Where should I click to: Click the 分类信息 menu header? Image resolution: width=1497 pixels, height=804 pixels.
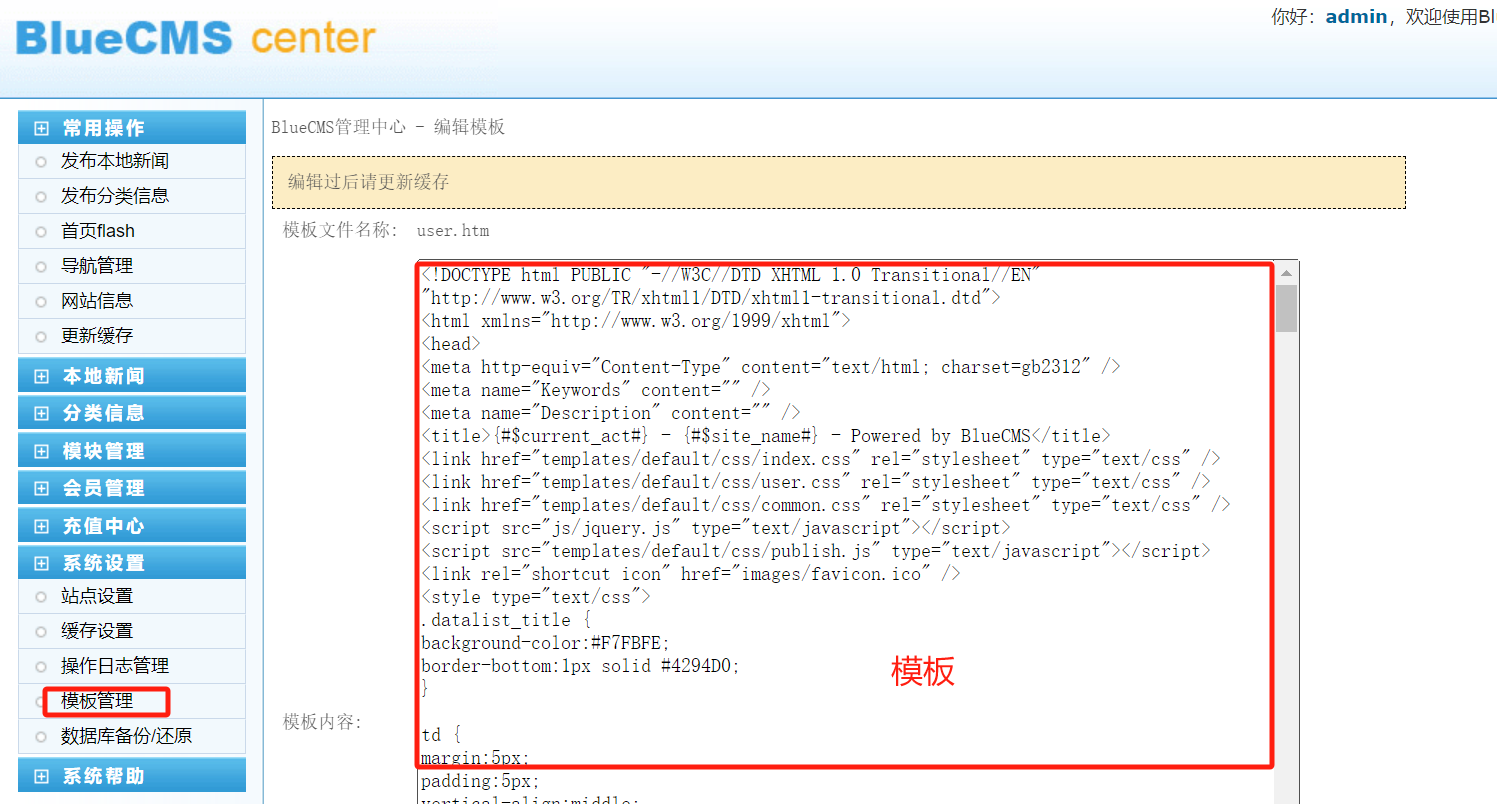(x=132, y=413)
